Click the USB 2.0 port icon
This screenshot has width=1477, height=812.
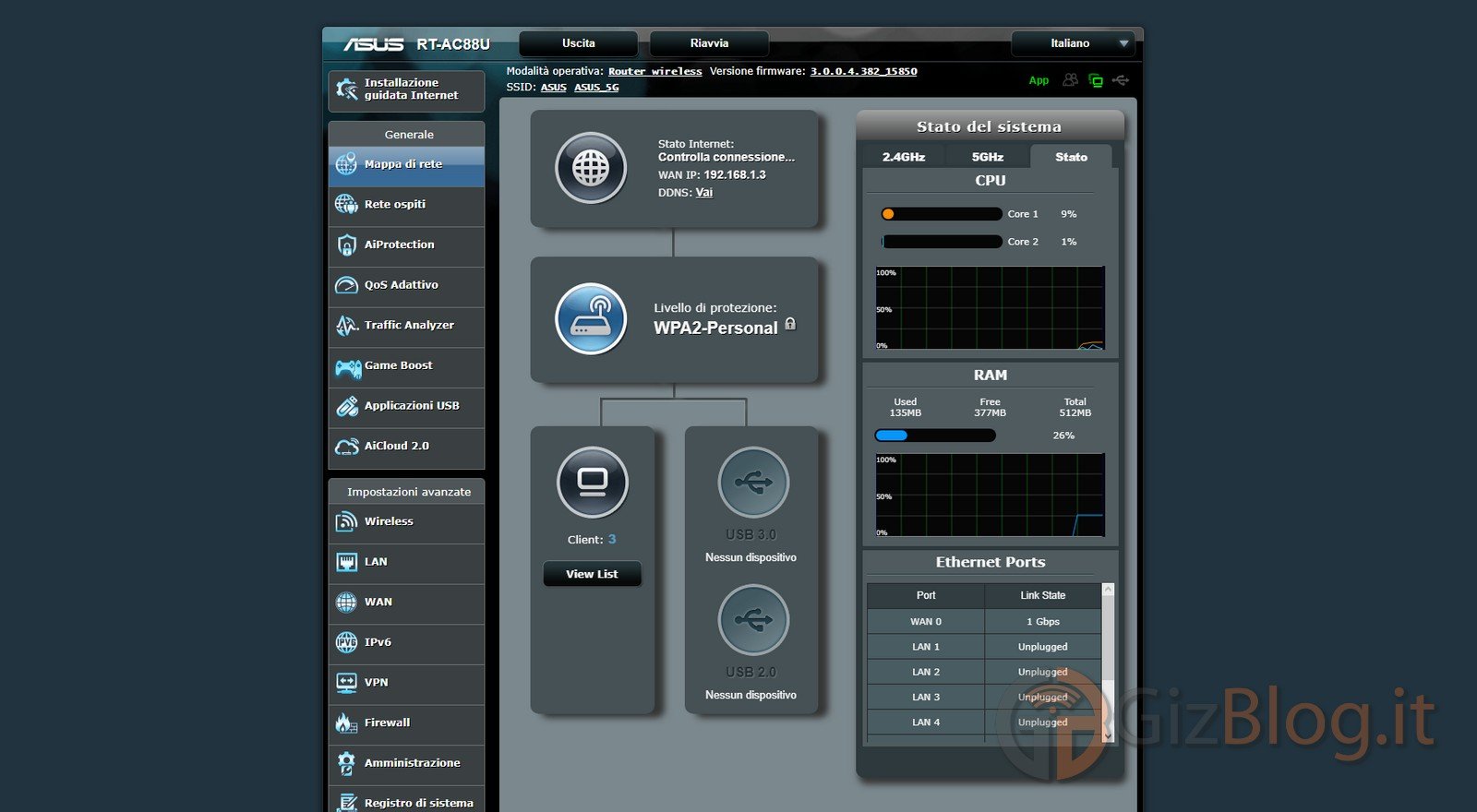click(753, 620)
